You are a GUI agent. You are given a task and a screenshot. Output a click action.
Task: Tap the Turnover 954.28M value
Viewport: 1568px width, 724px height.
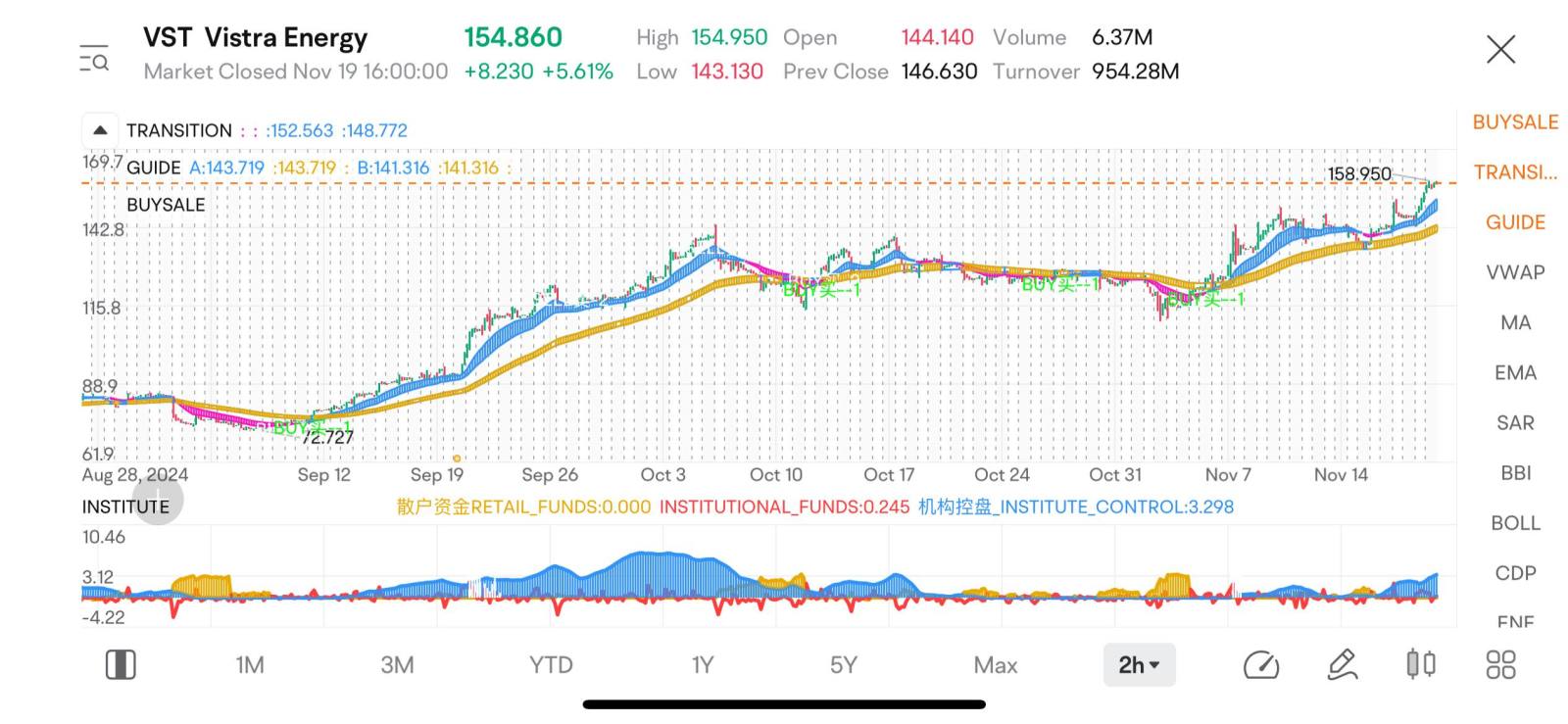click(1135, 72)
